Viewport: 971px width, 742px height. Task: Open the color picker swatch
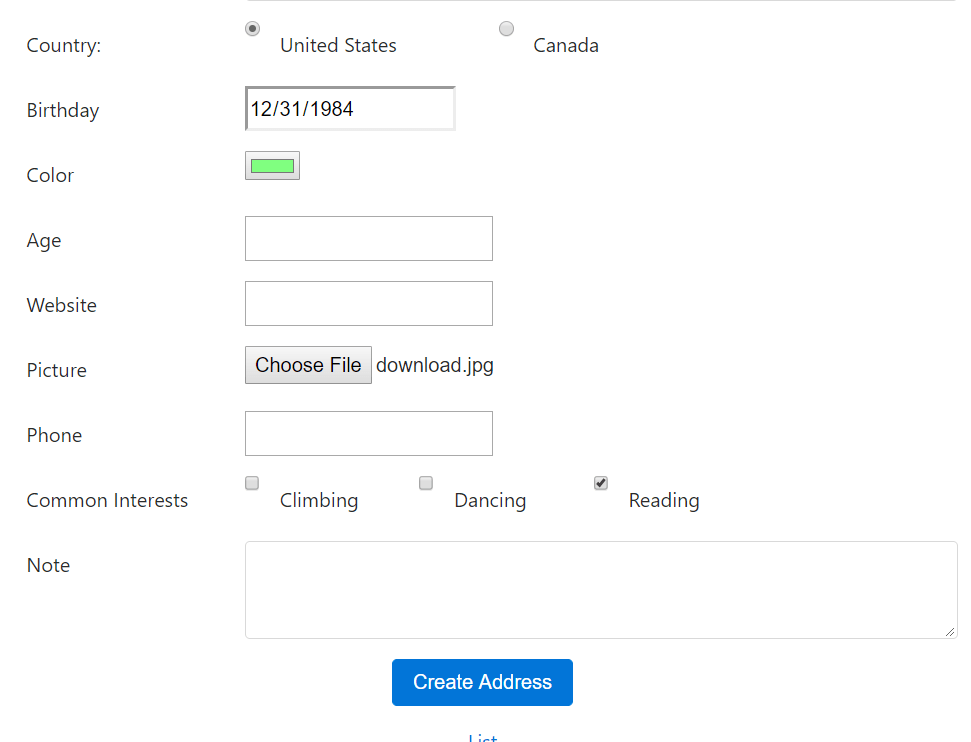coord(272,165)
